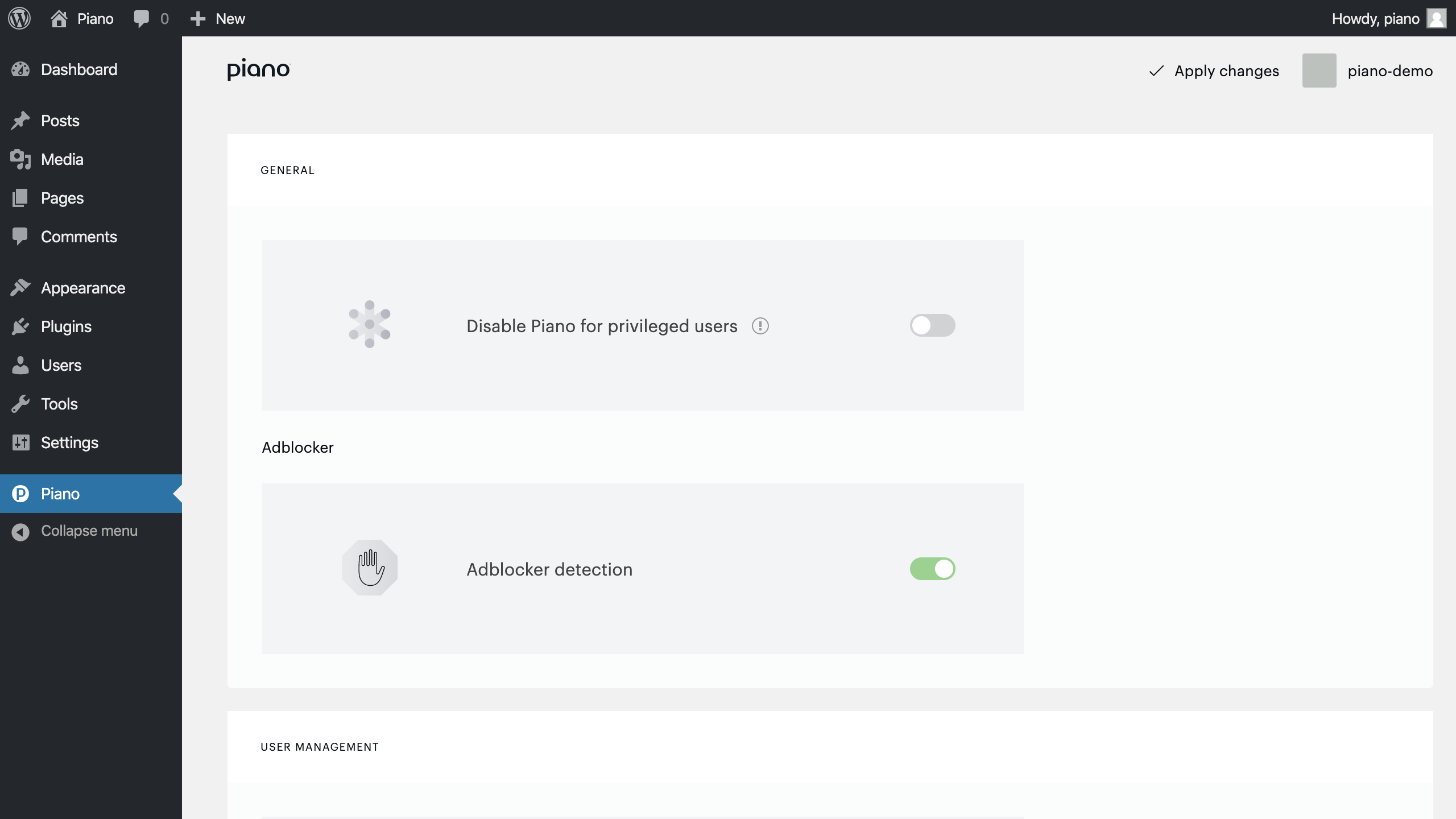Click the piano-demo avatar square
This screenshot has height=819, width=1456.
point(1319,71)
